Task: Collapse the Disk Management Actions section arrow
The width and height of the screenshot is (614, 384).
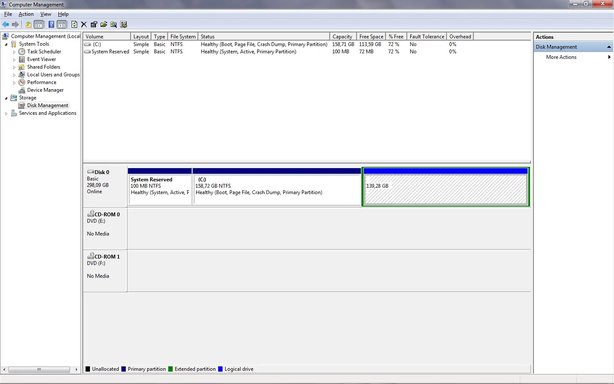Action: click(609, 47)
